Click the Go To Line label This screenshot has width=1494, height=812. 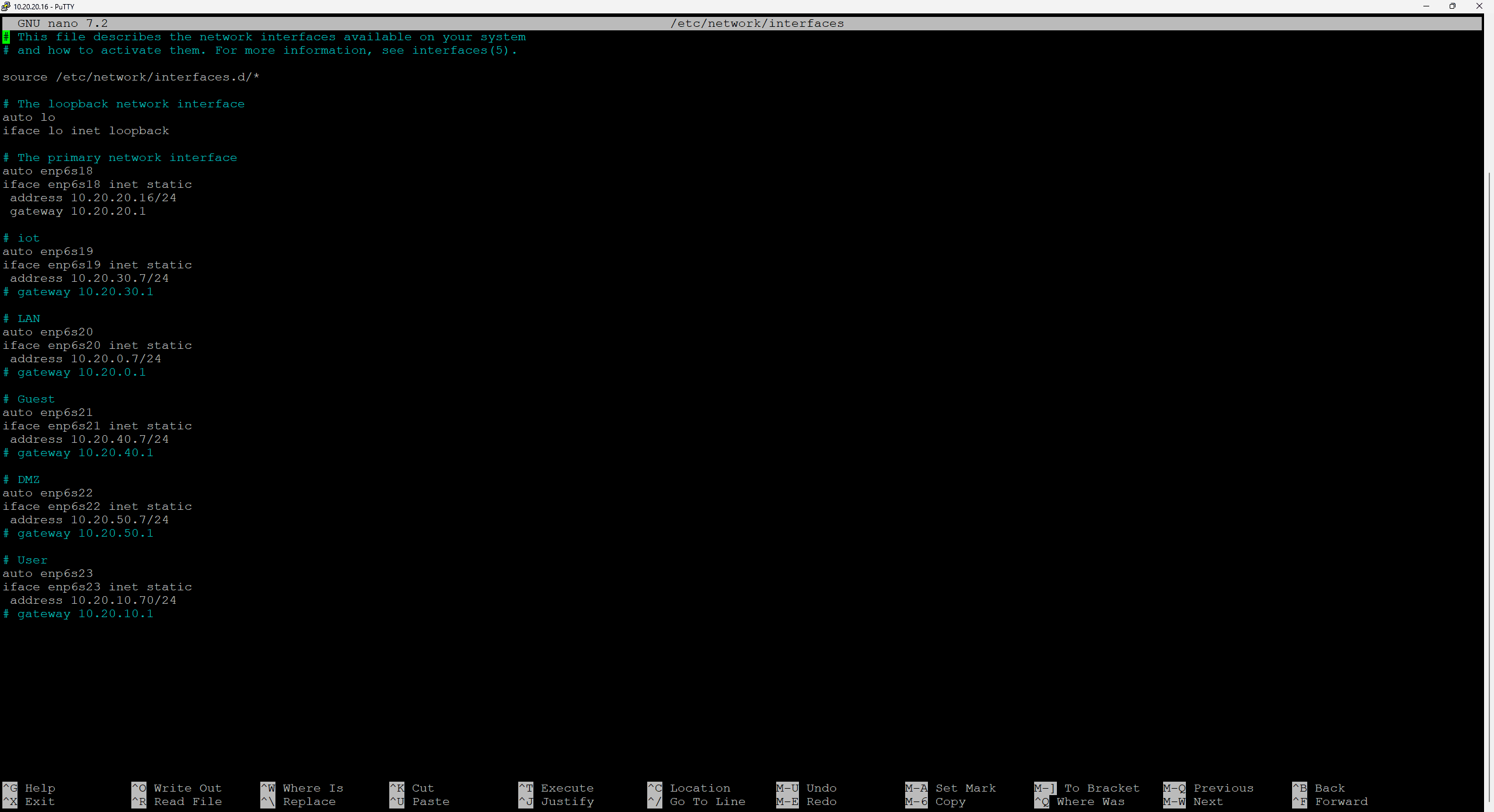click(x=707, y=801)
